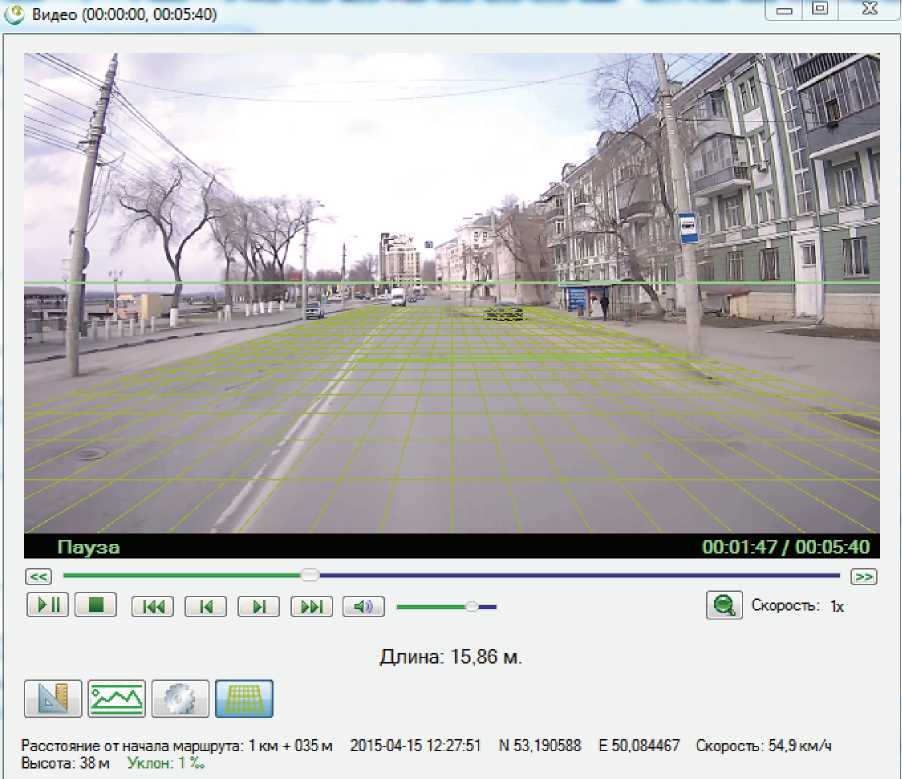Click the rewind double-arrow at timeline left
Viewport: 902px width, 779px height.
point(38,576)
